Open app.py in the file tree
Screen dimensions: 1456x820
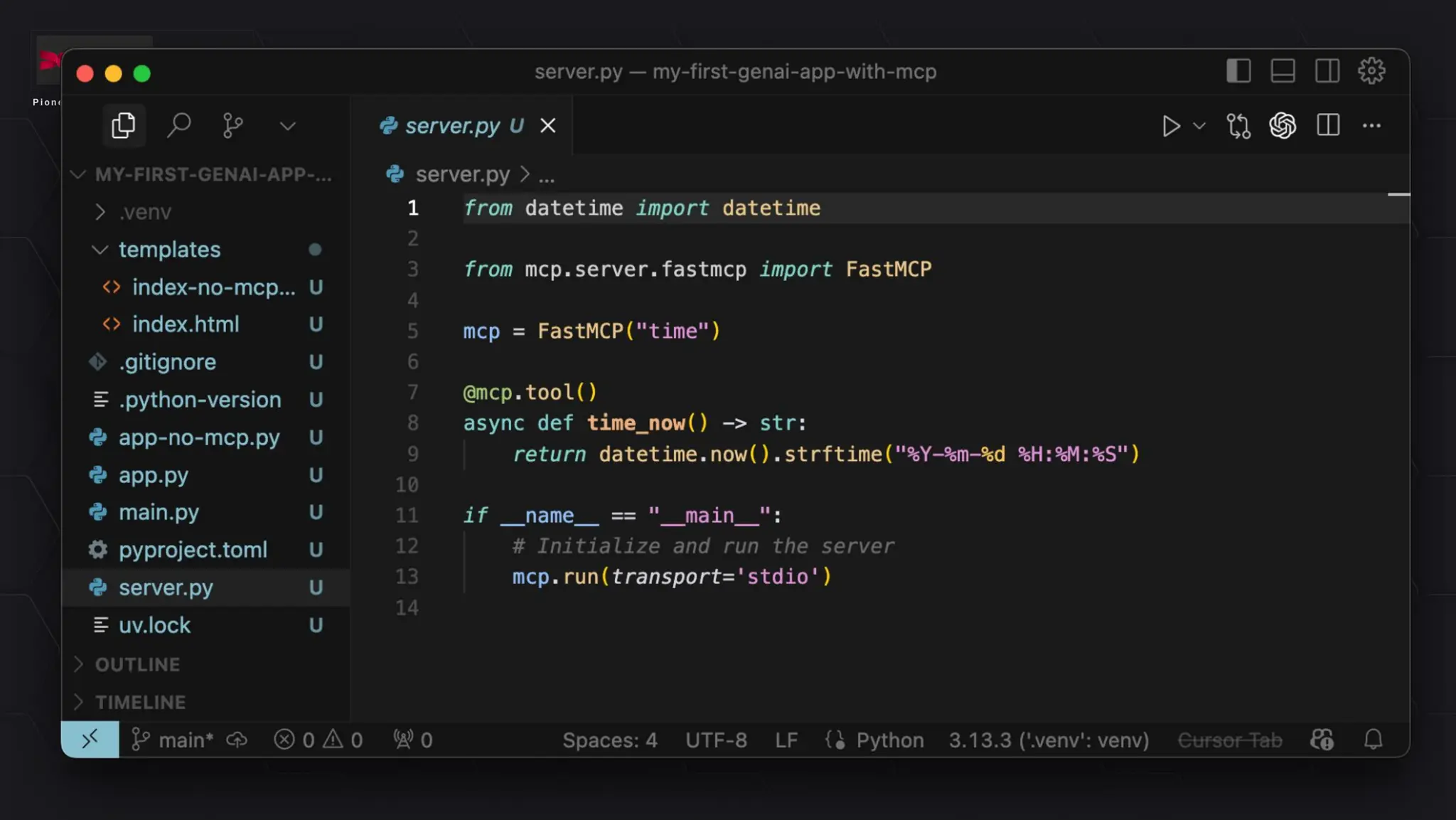click(154, 475)
